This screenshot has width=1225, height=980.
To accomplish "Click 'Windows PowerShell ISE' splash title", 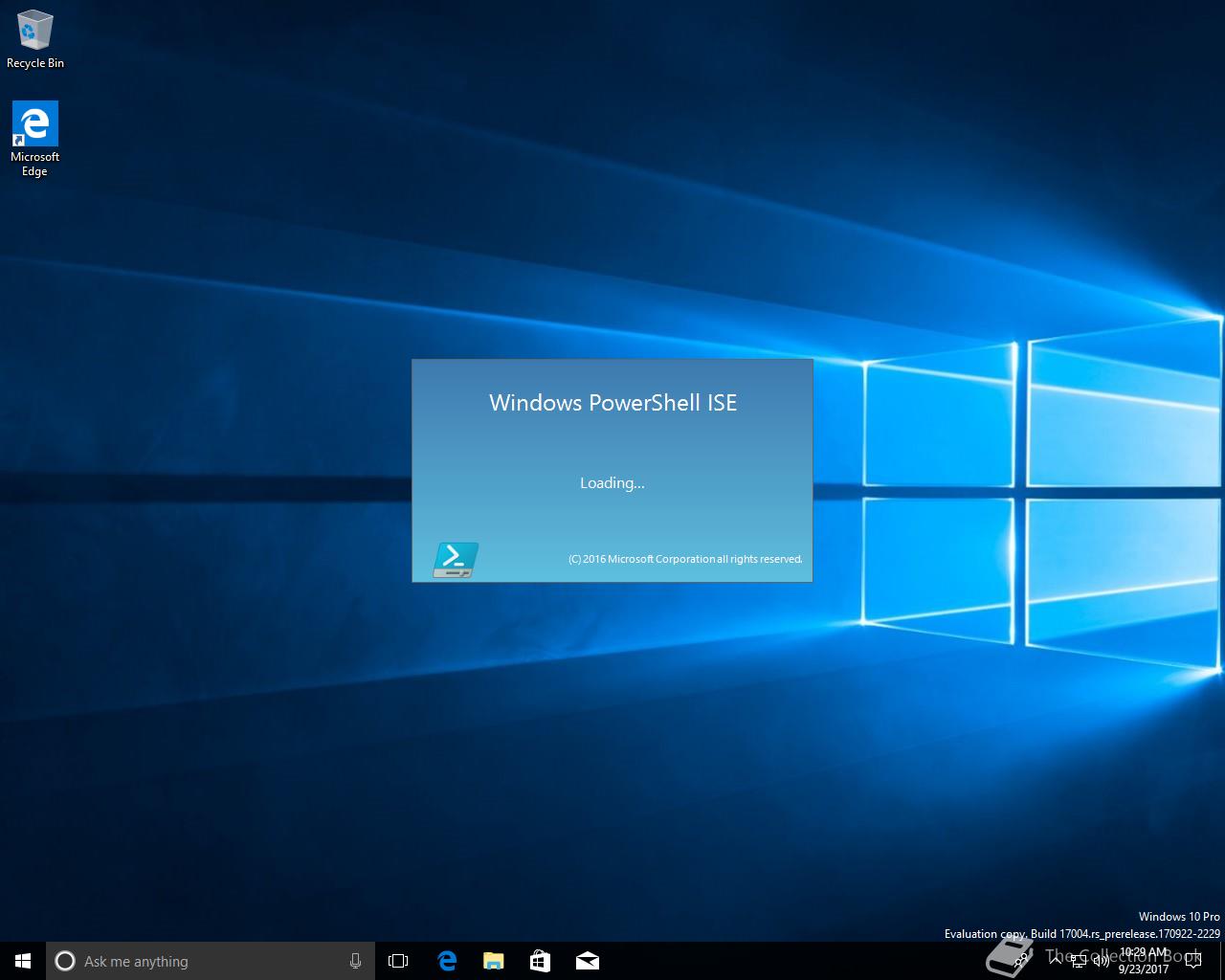I will click(612, 403).
